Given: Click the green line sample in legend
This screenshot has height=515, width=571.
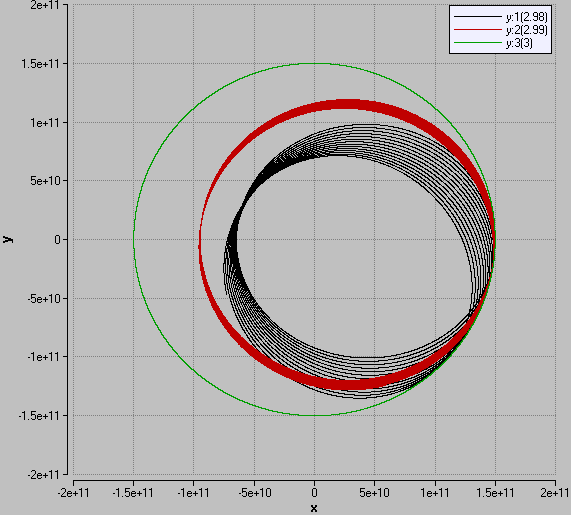Looking at the screenshot, I should [x=478, y=43].
